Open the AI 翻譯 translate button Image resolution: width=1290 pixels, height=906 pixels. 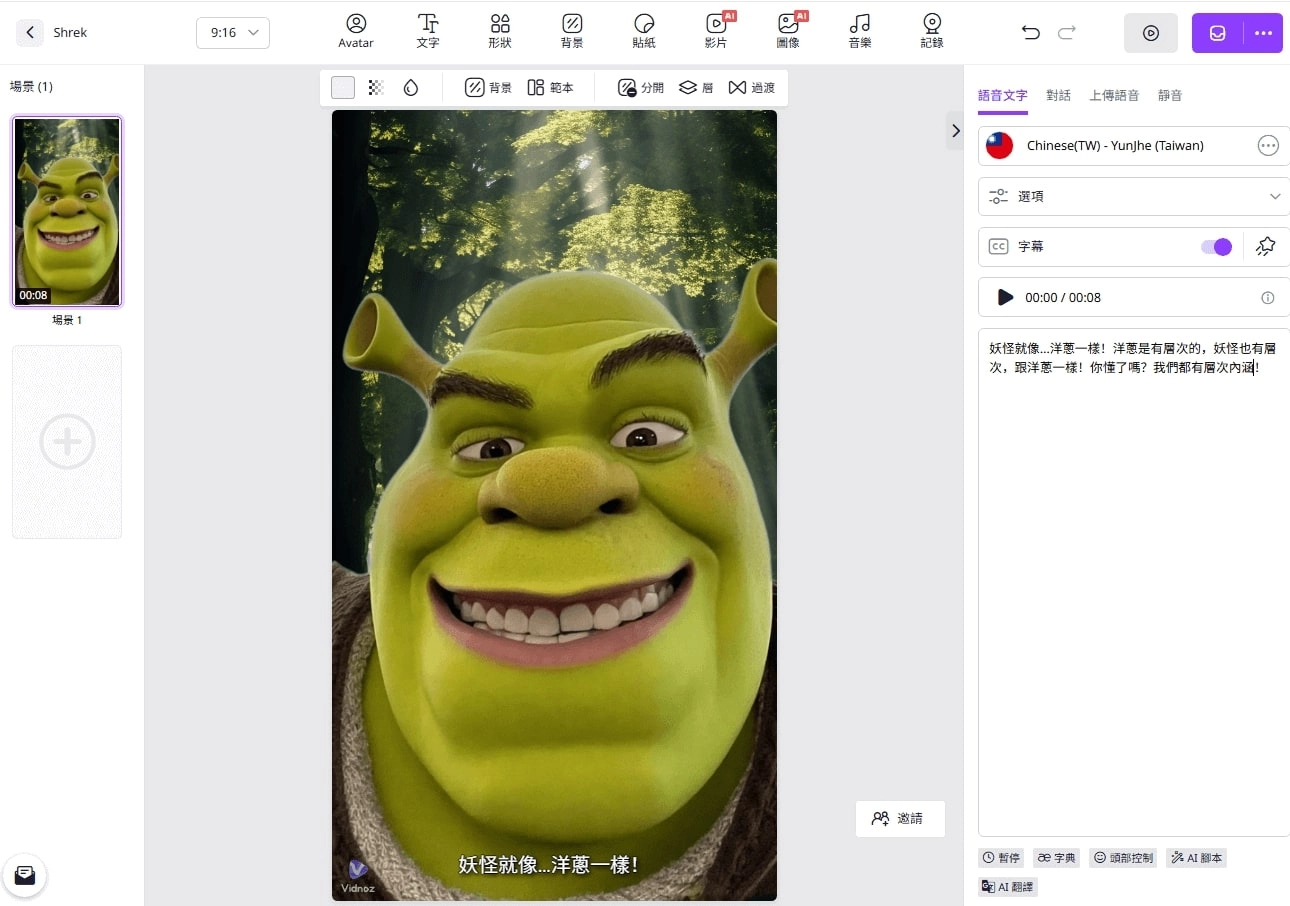(x=1008, y=886)
